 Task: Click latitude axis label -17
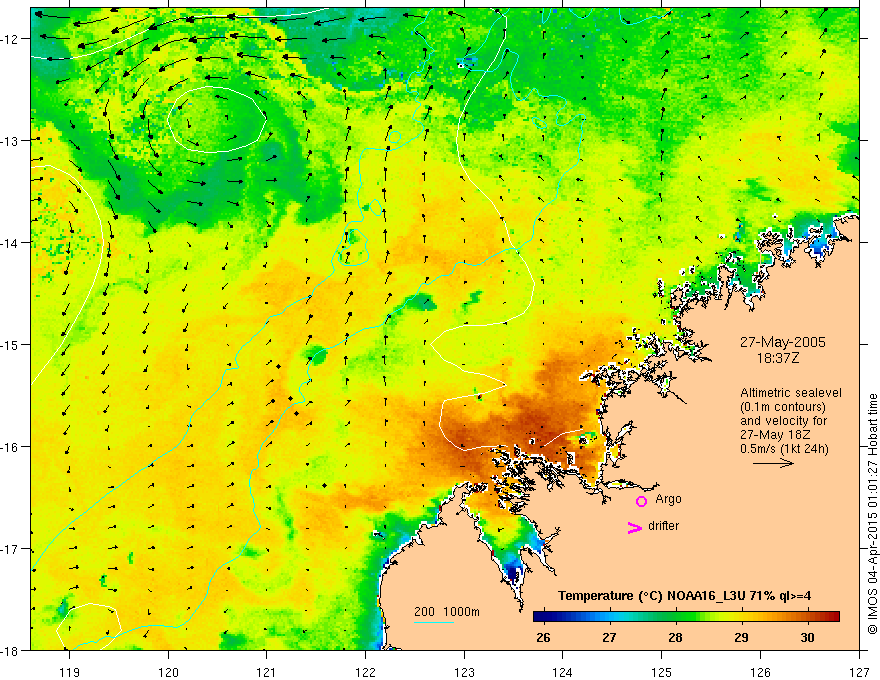tap(10, 549)
